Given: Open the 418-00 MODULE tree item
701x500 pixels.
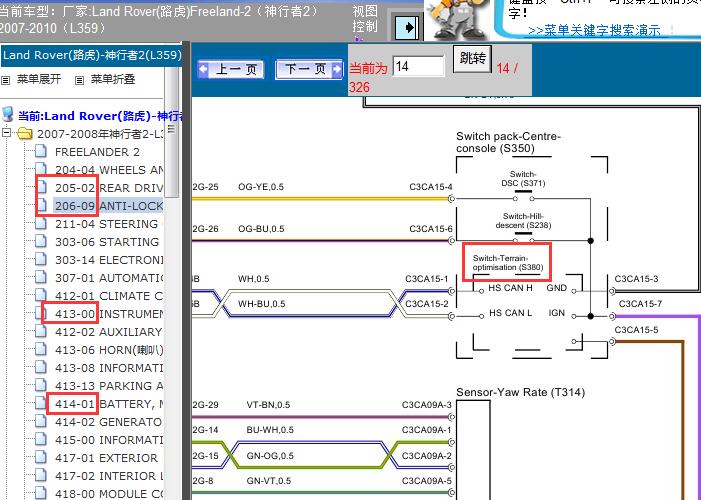Looking at the screenshot, I should tap(109, 494).
